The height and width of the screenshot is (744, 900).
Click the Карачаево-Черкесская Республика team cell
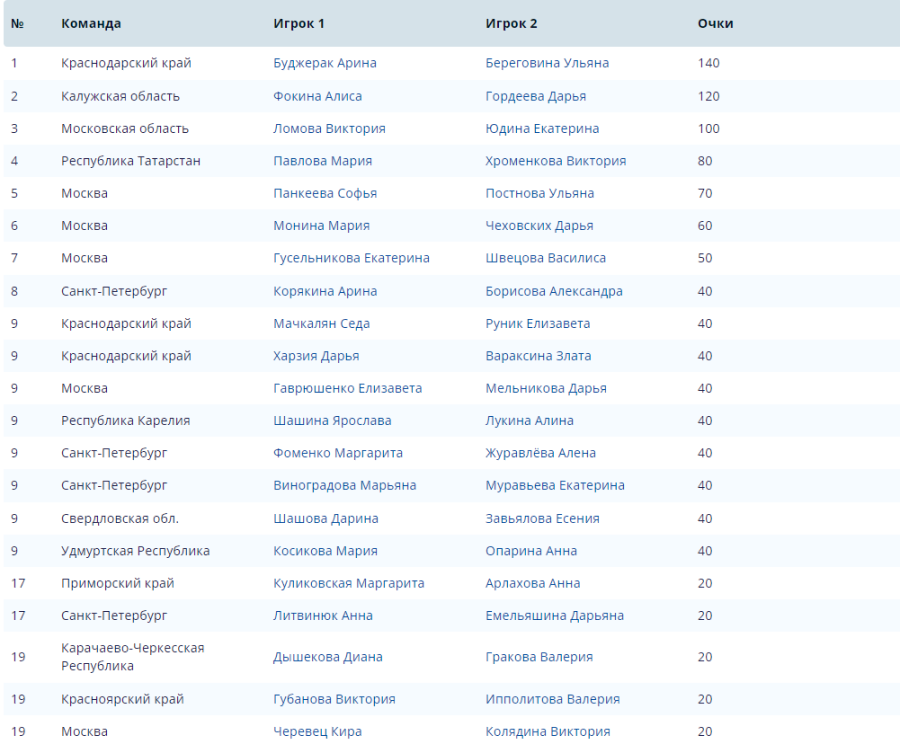click(x=132, y=657)
